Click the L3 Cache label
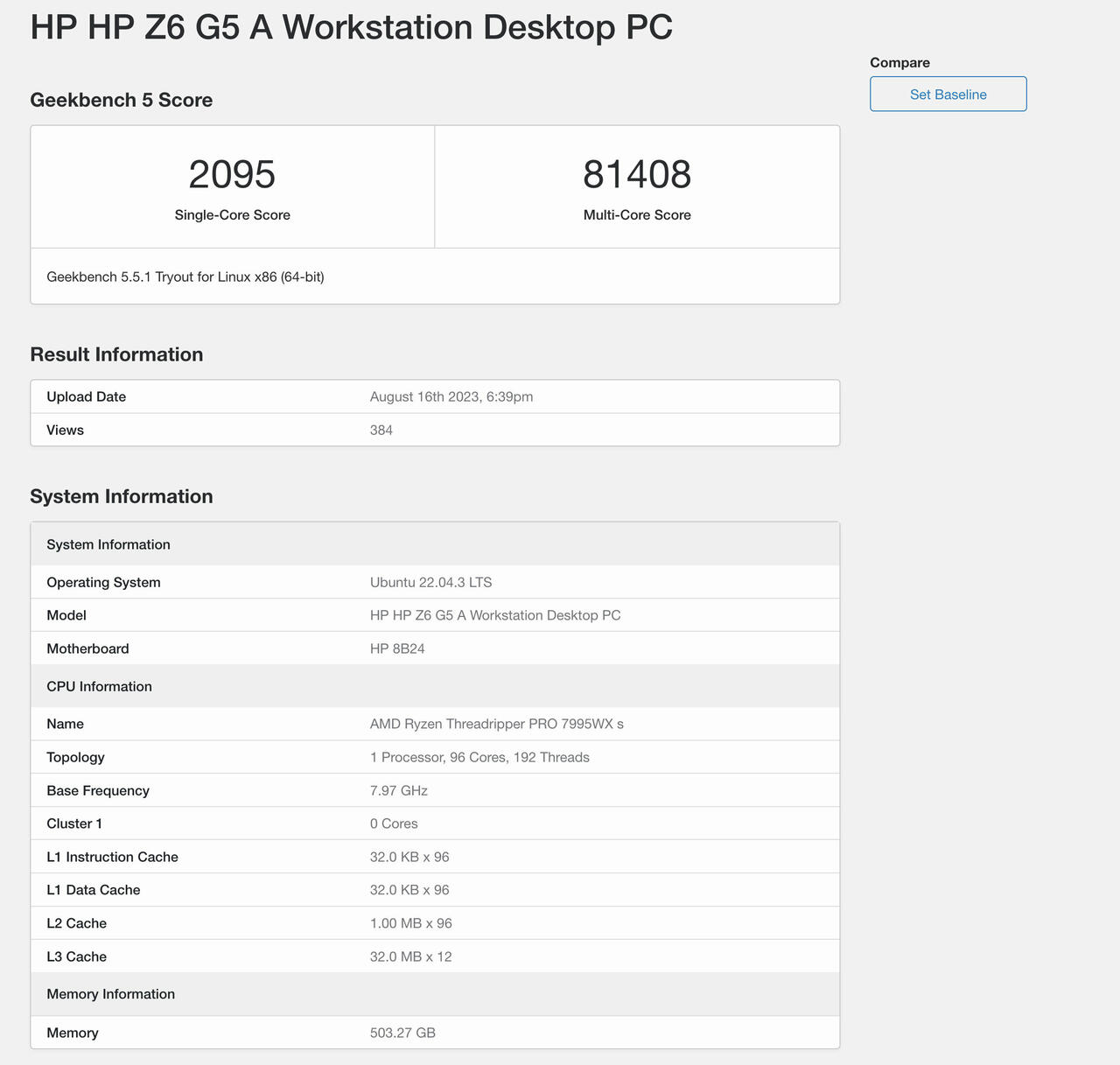The height and width of the screenshot is (1065, 1120). click(77, 956)
